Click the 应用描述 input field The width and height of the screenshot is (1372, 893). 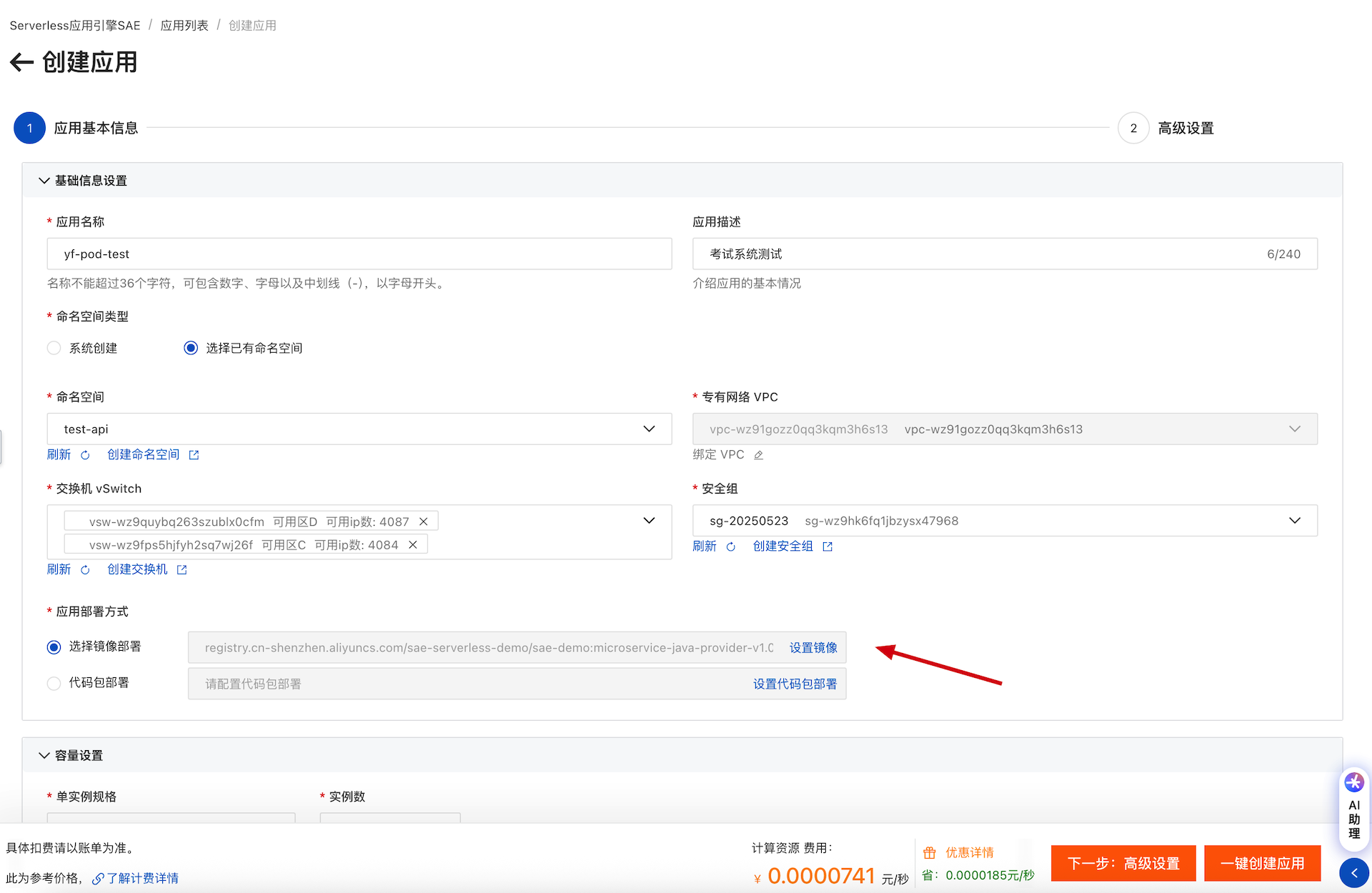pyautogui.click(x=1005, y=254)
